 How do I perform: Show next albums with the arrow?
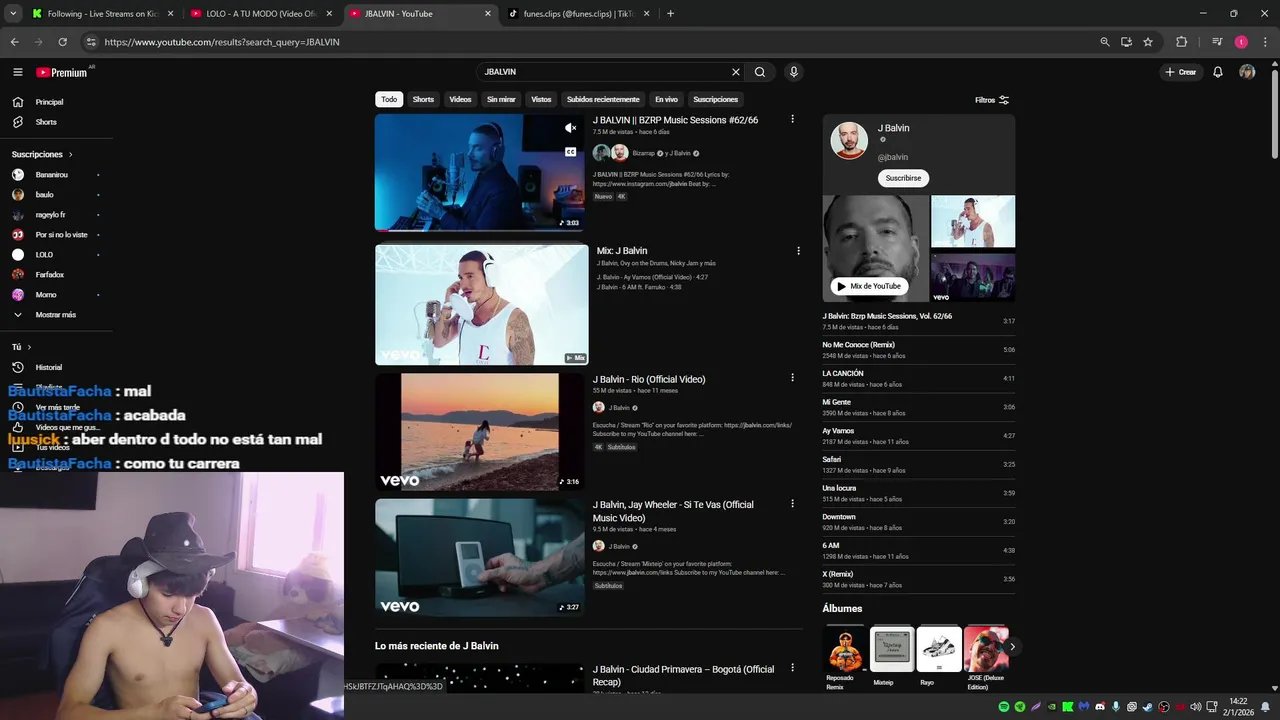click(x=1011, y=647)
